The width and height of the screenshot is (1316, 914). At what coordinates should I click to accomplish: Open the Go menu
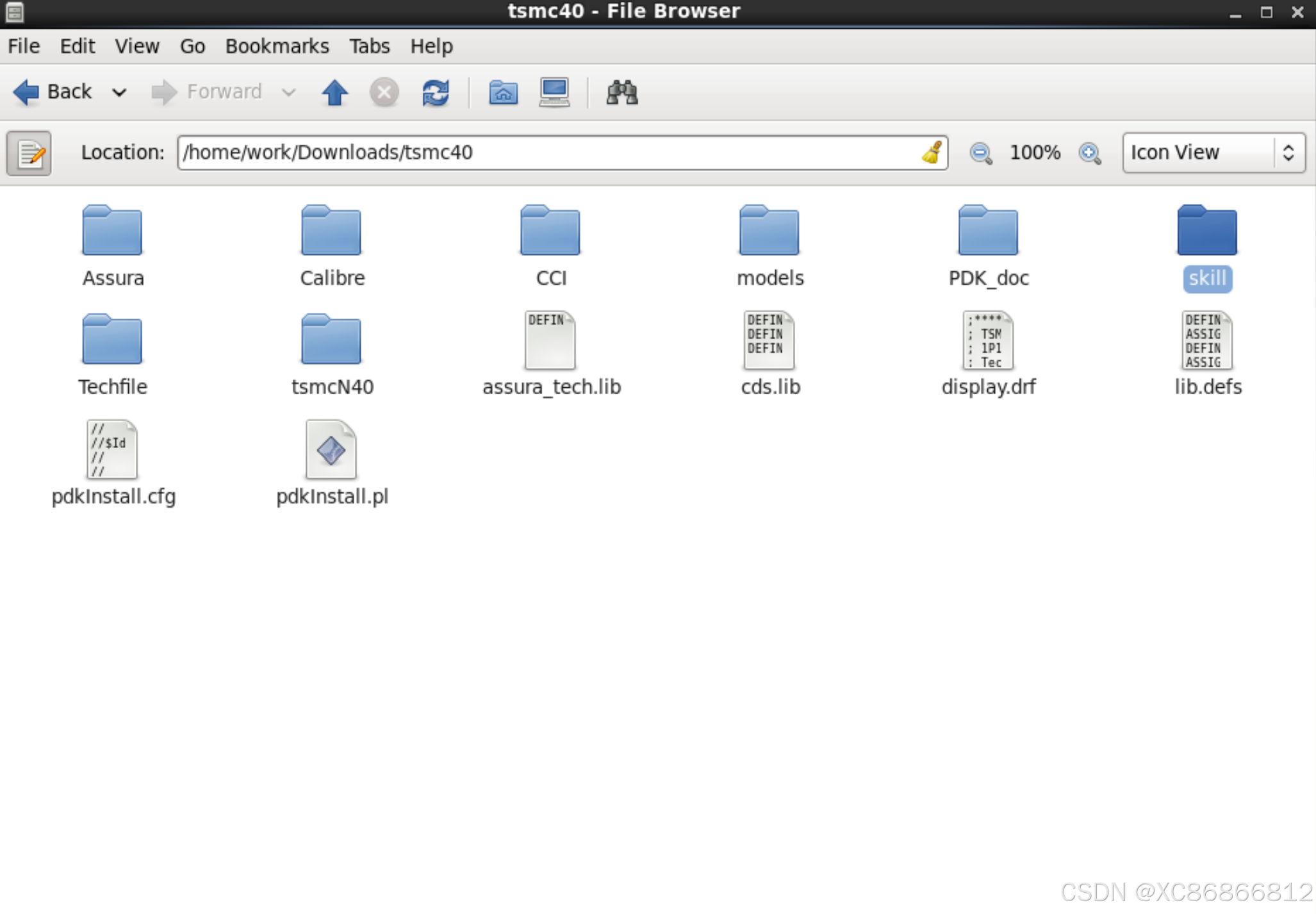coord(192,46)
